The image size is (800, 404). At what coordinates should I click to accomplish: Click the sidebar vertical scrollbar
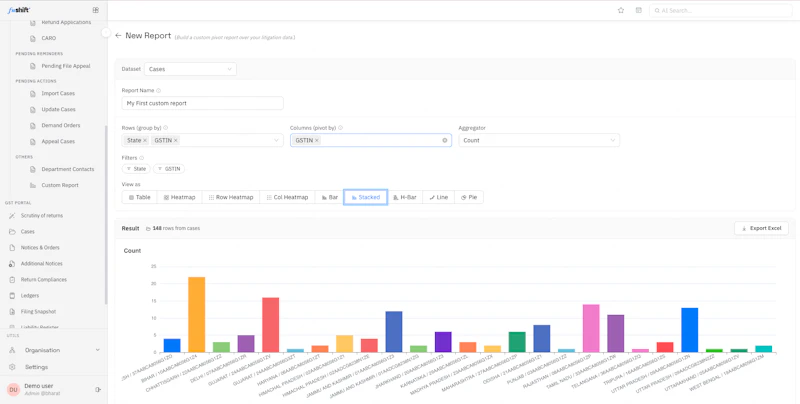106,214
